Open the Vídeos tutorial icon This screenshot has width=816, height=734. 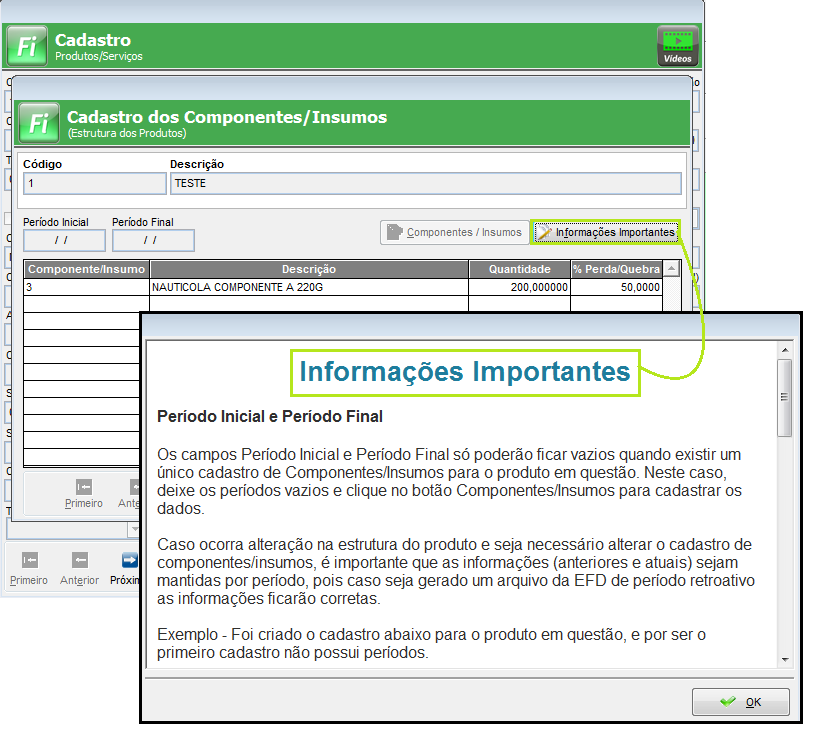[677, 46]
